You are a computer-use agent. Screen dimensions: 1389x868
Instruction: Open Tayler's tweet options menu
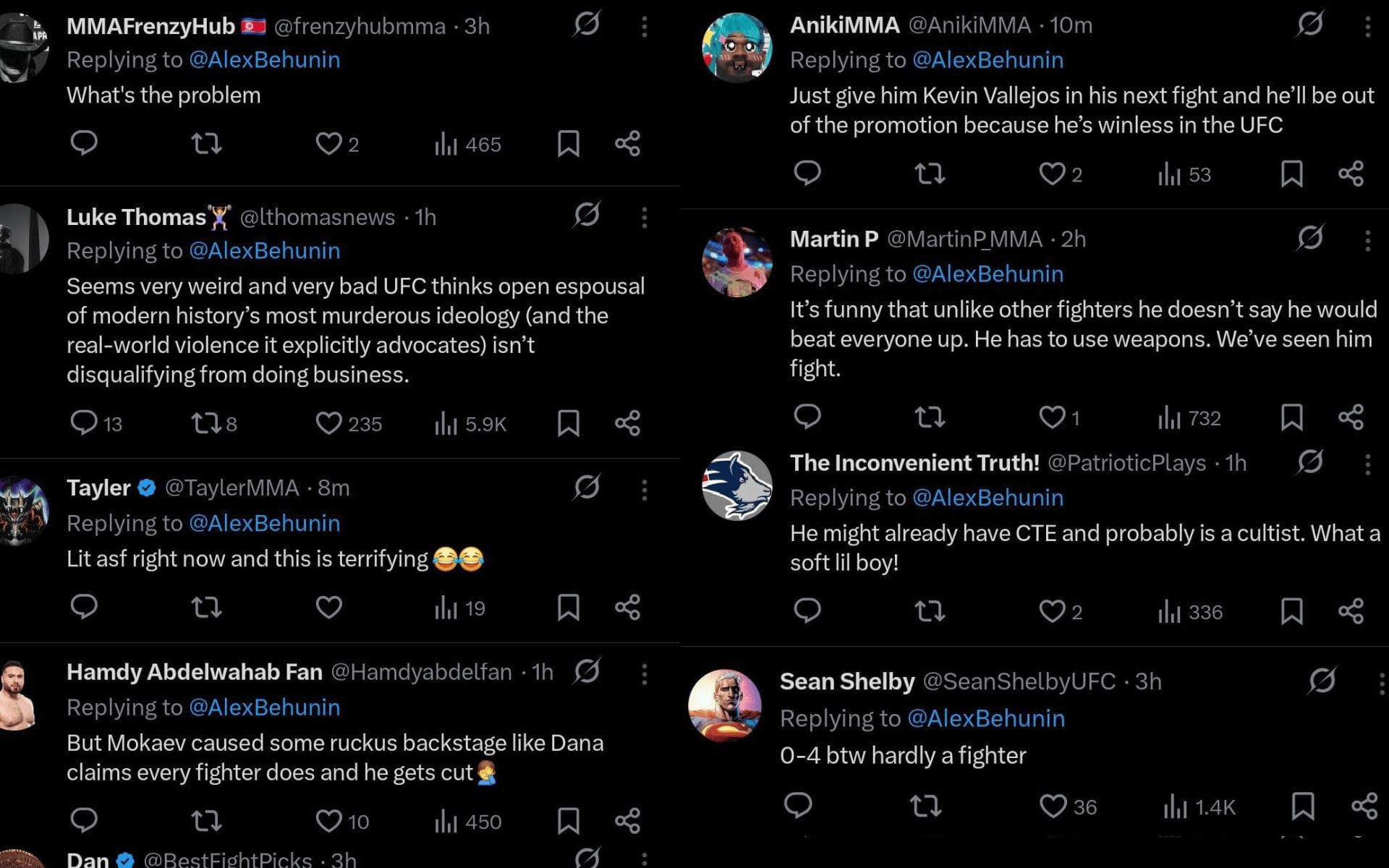click(x=644, y=490)
